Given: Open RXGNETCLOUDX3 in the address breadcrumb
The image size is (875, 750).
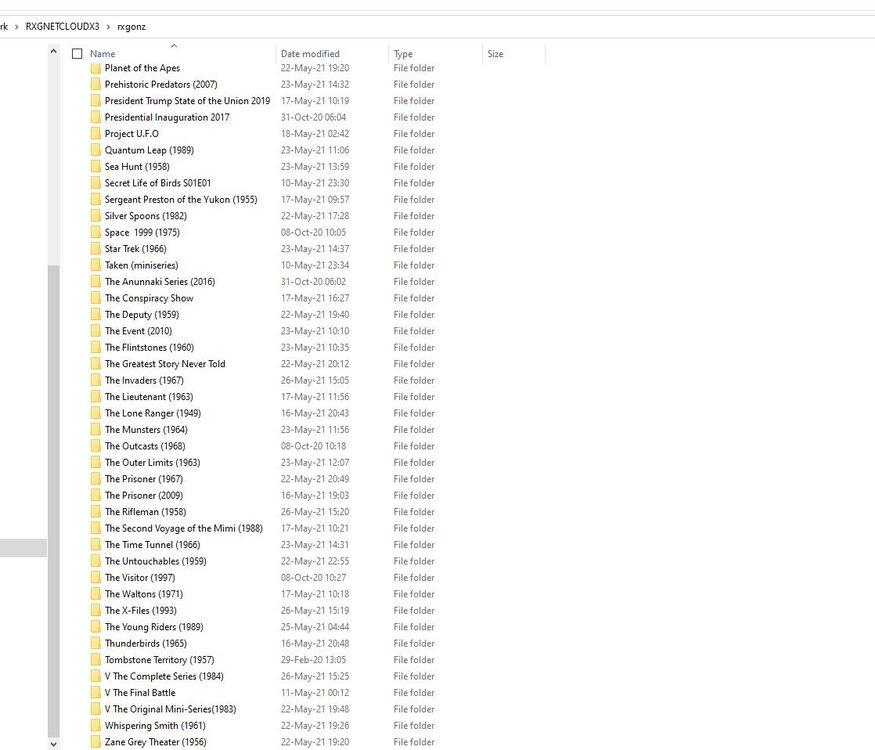Looking at the screenshot, I should click(62, 26).
